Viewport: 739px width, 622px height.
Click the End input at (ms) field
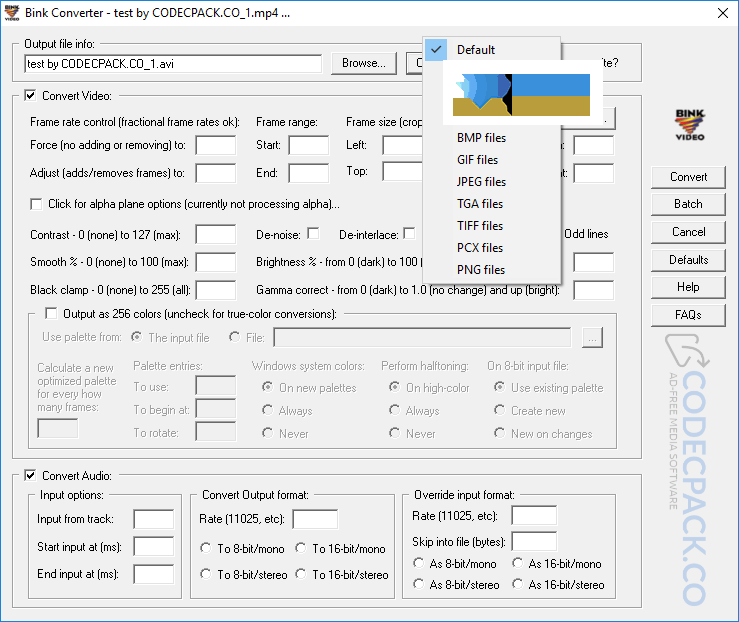coord(154,574)
